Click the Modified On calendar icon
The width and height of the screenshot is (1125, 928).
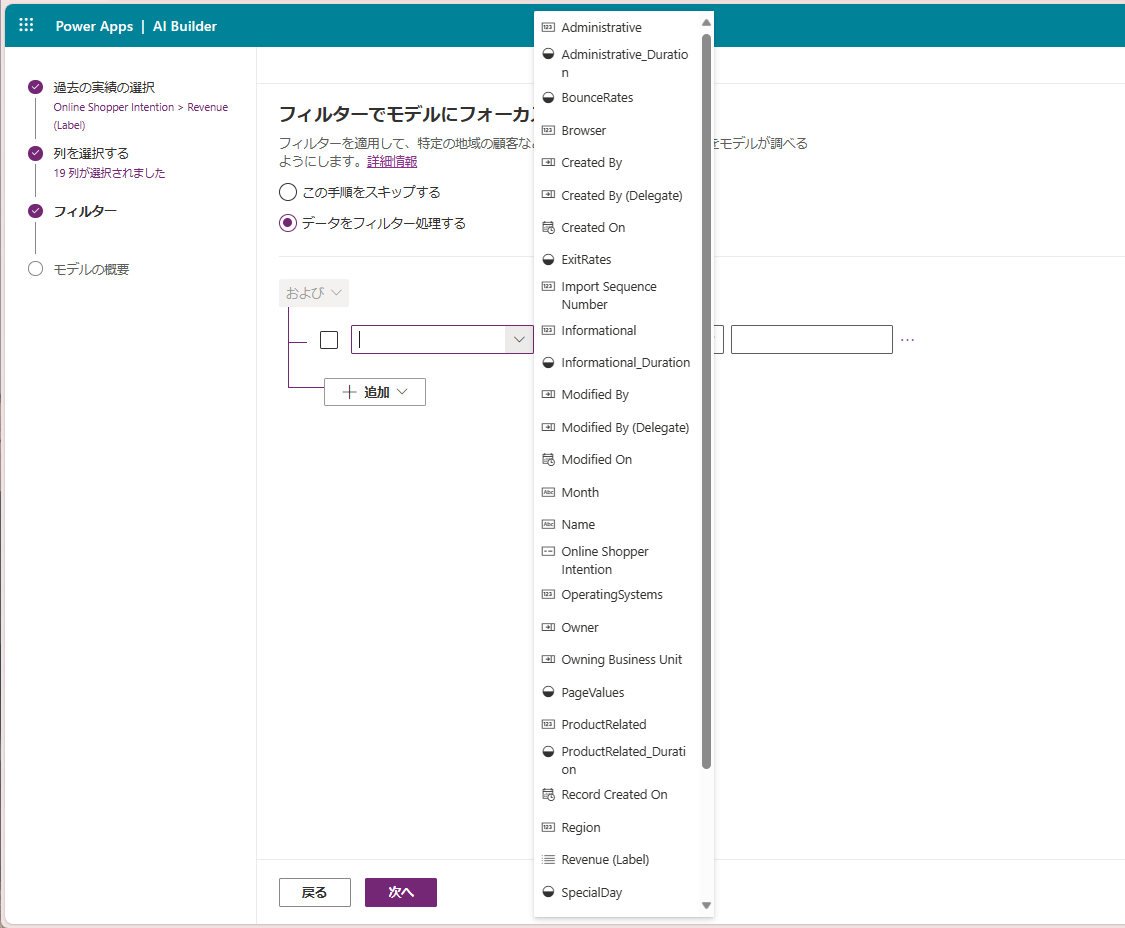(x=548, y=459)
